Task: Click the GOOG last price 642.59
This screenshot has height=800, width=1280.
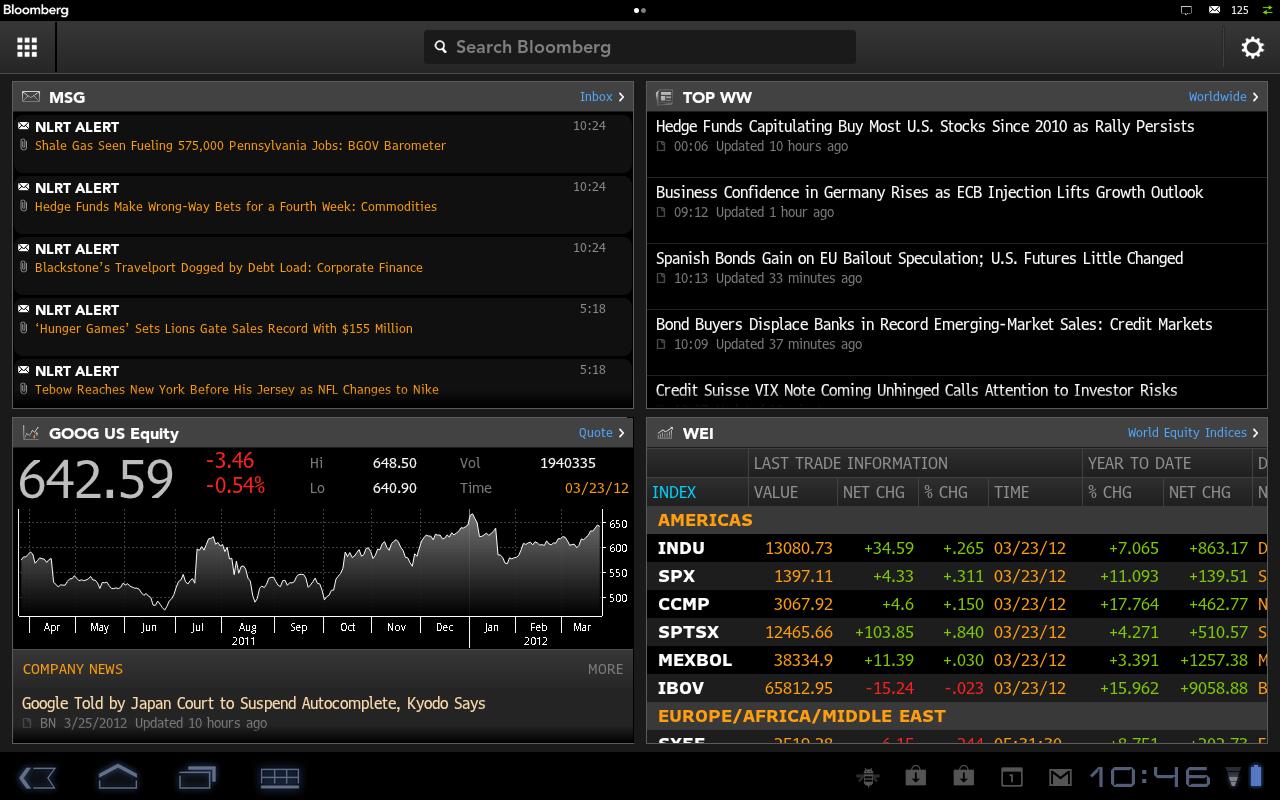Action: click(96, 479)
